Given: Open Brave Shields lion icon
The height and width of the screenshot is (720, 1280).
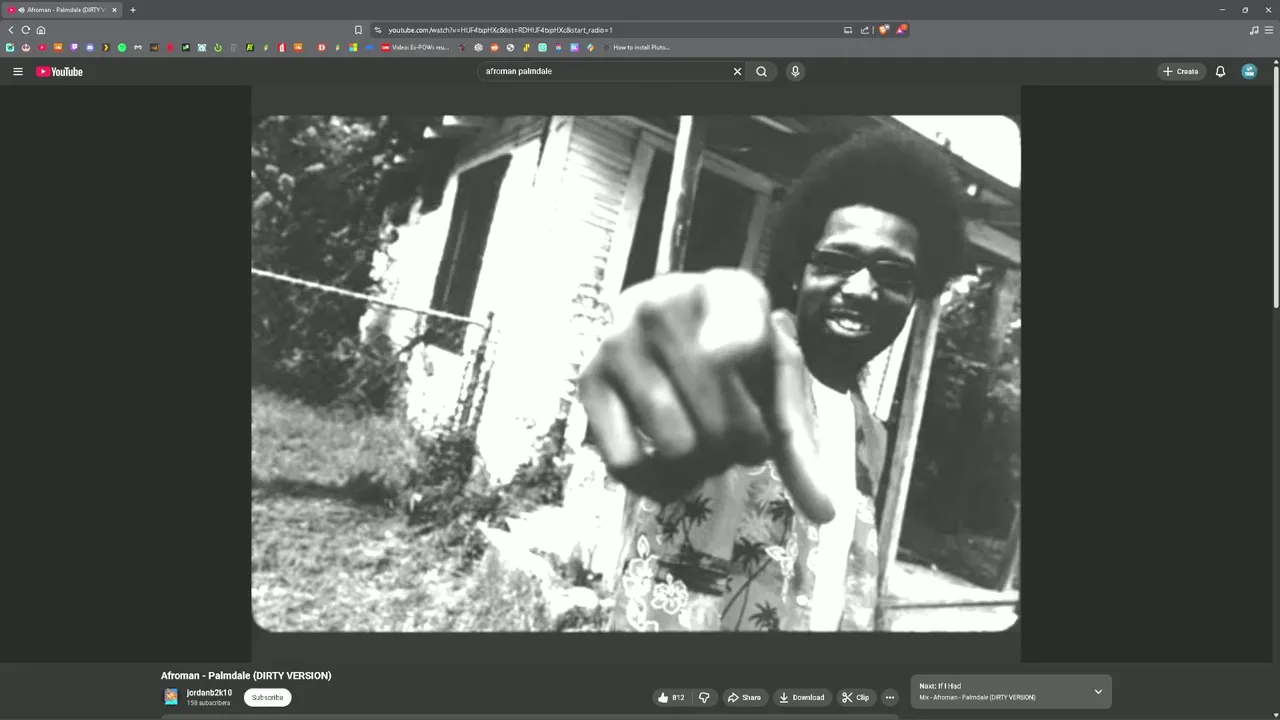Looking at the screenshot, I should pos(884,30).
